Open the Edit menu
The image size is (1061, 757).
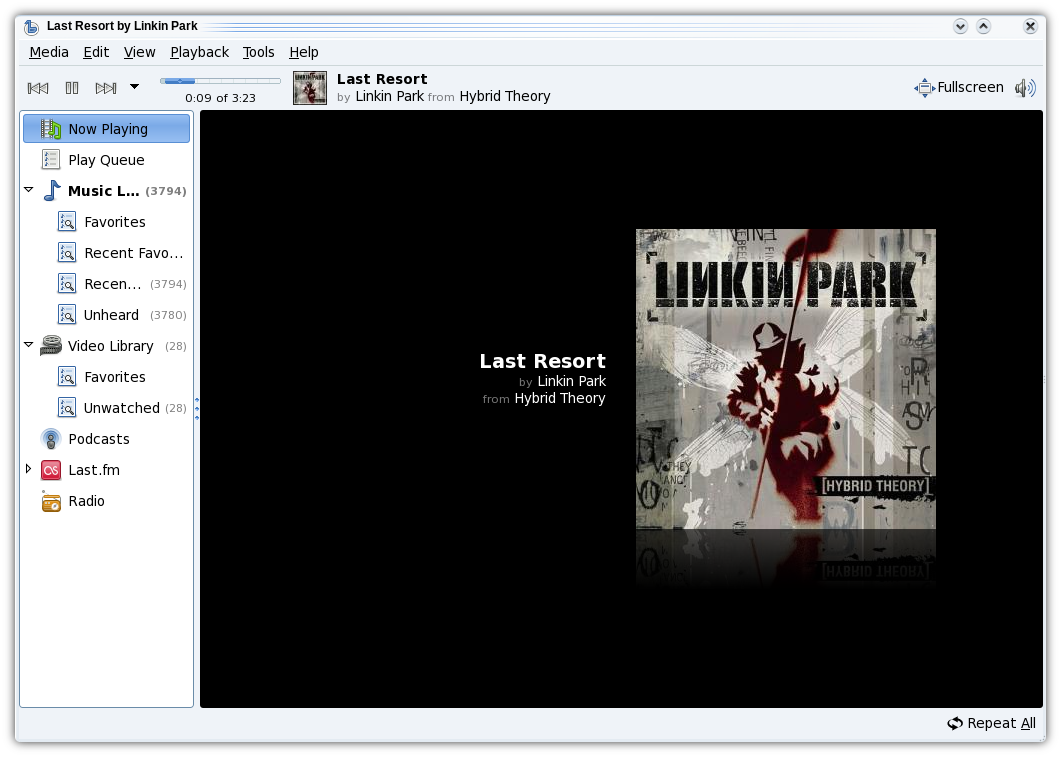pyautogui.click(x=96, y=52)
